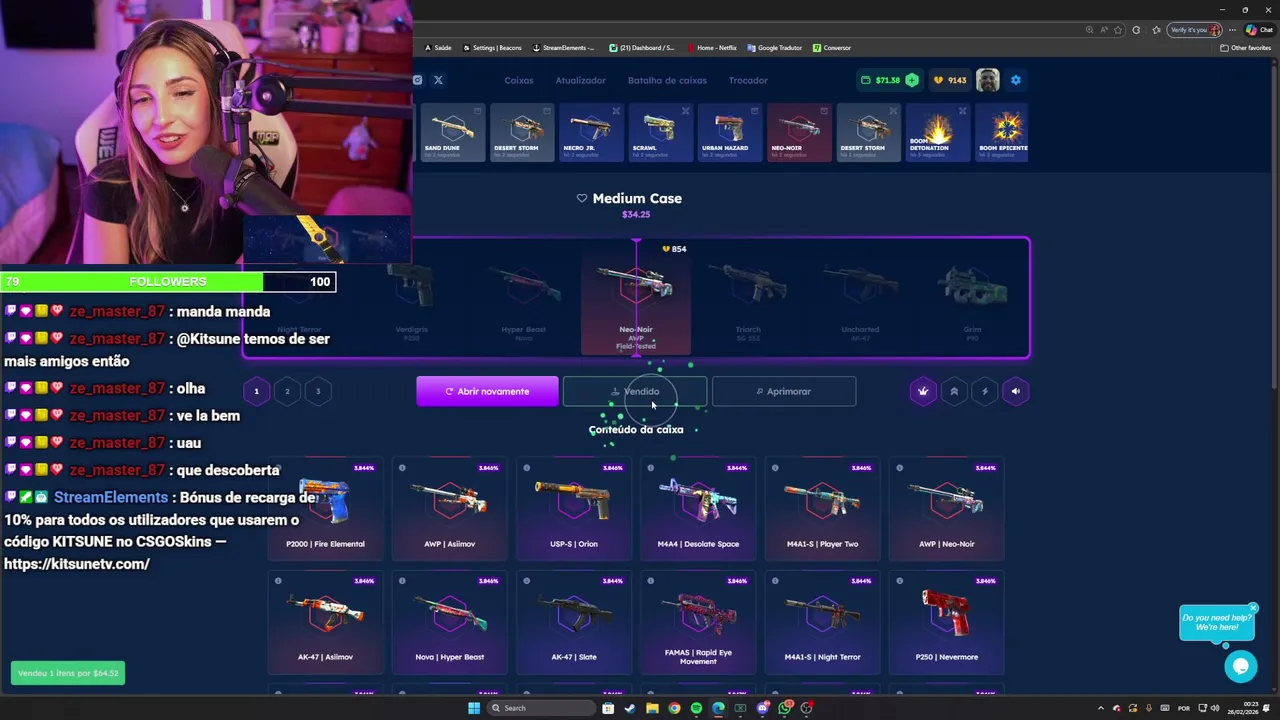
Task: Expand the Other favorites folder
Action: (x=1246, y=48)
